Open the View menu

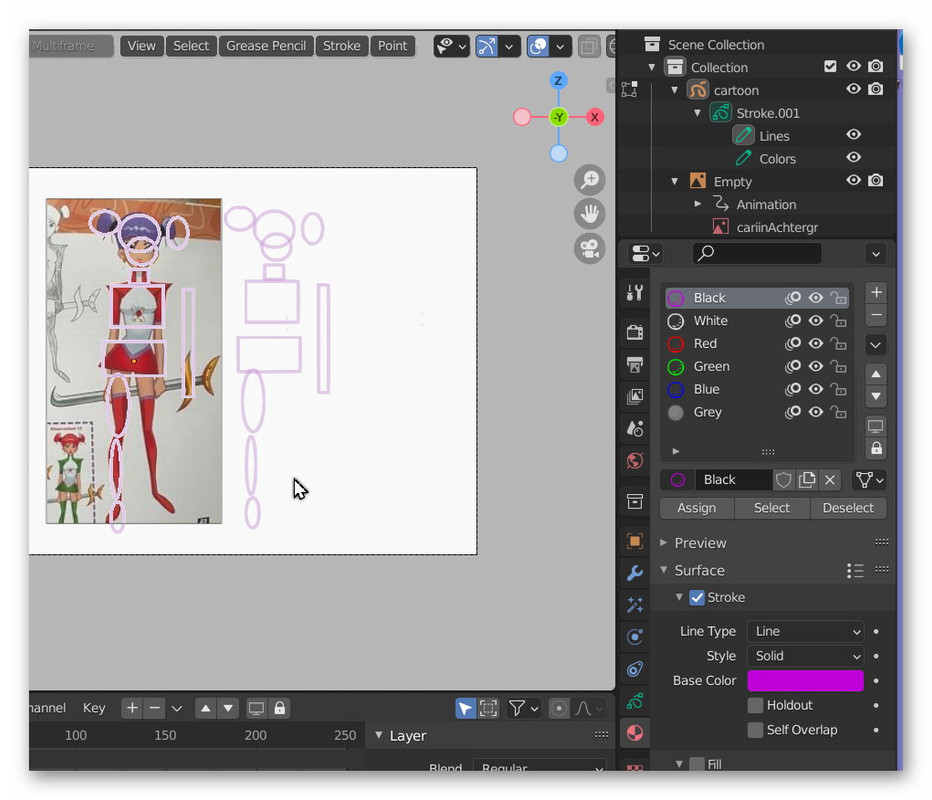pyautogui.click(x=141, y=46)
